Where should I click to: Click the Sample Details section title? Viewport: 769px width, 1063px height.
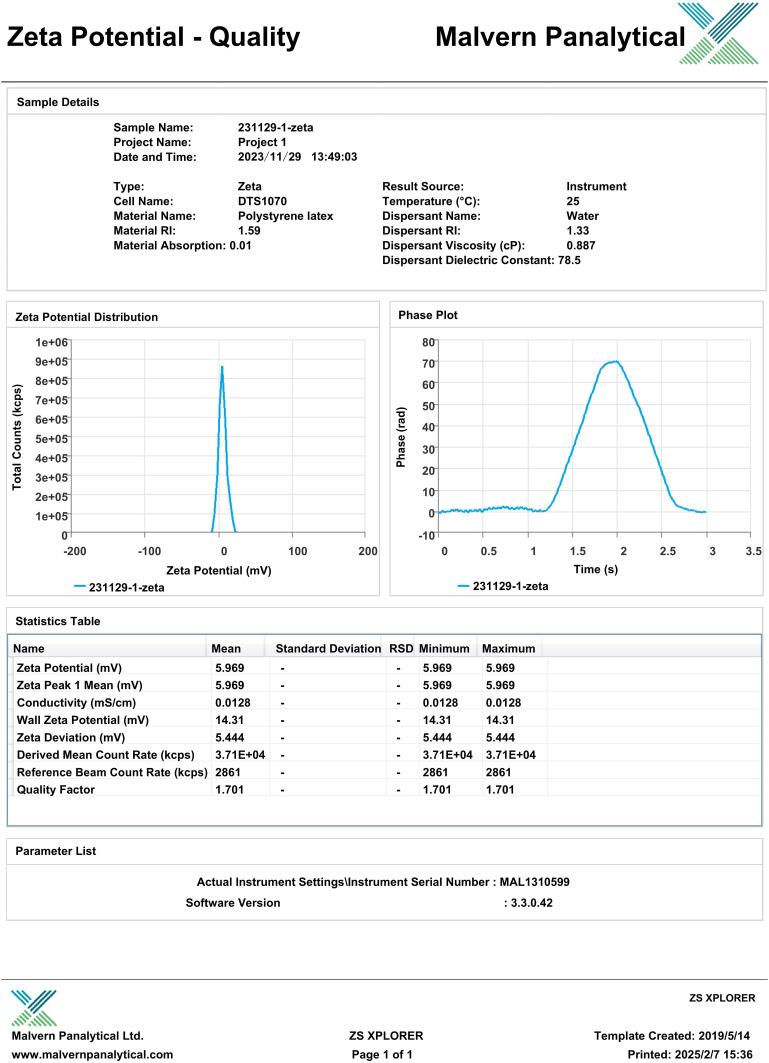58,102
